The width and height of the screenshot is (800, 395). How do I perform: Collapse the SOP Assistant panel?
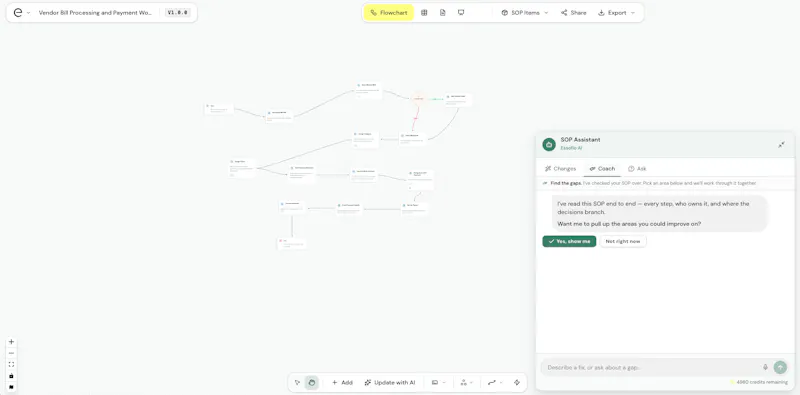click(x=781, y=145)
